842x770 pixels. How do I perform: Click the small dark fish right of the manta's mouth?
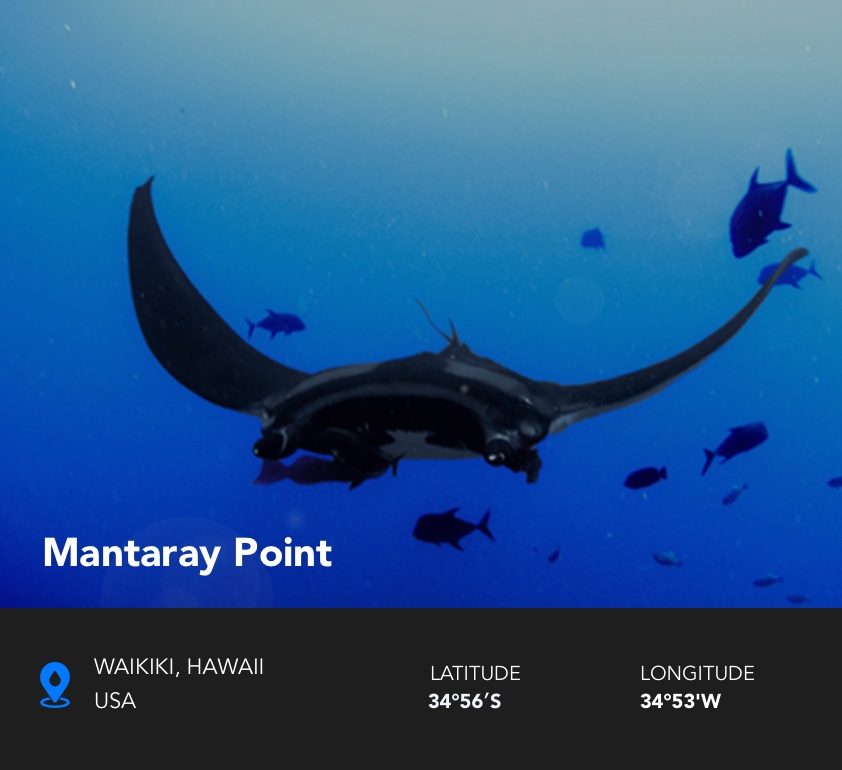645,477
